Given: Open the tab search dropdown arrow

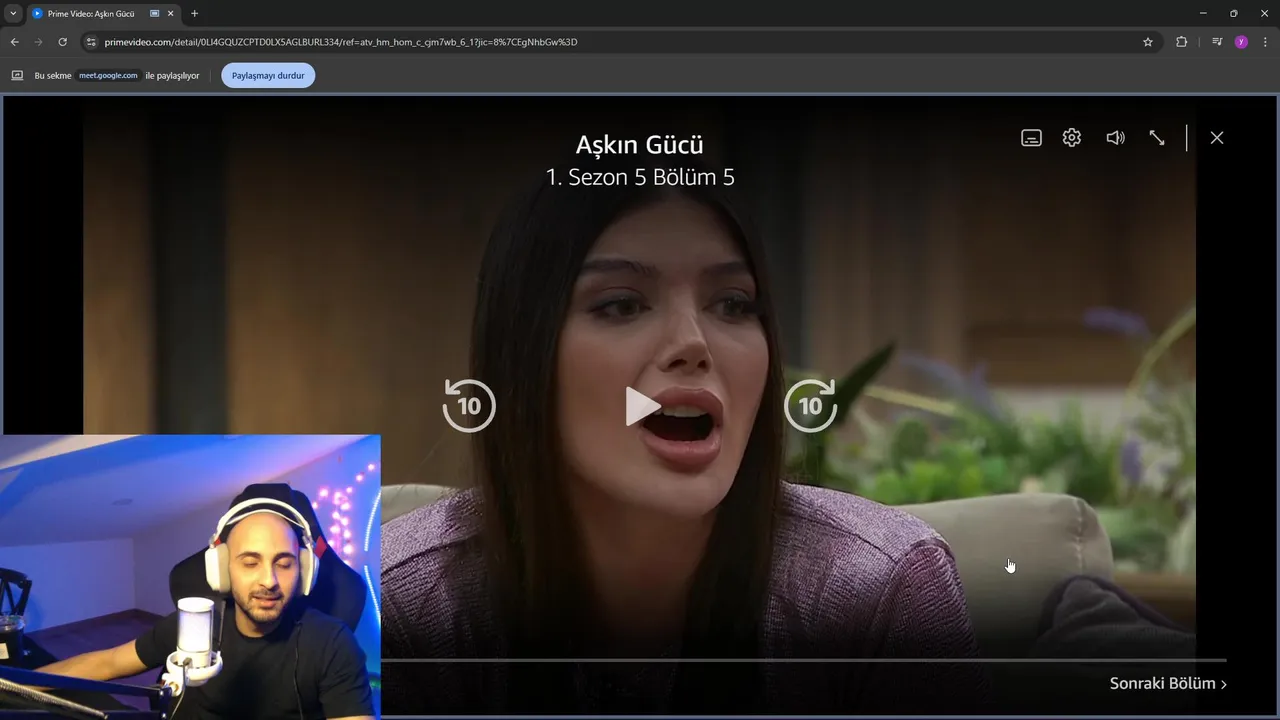Looking at the screenshot, I should point(13,13).
